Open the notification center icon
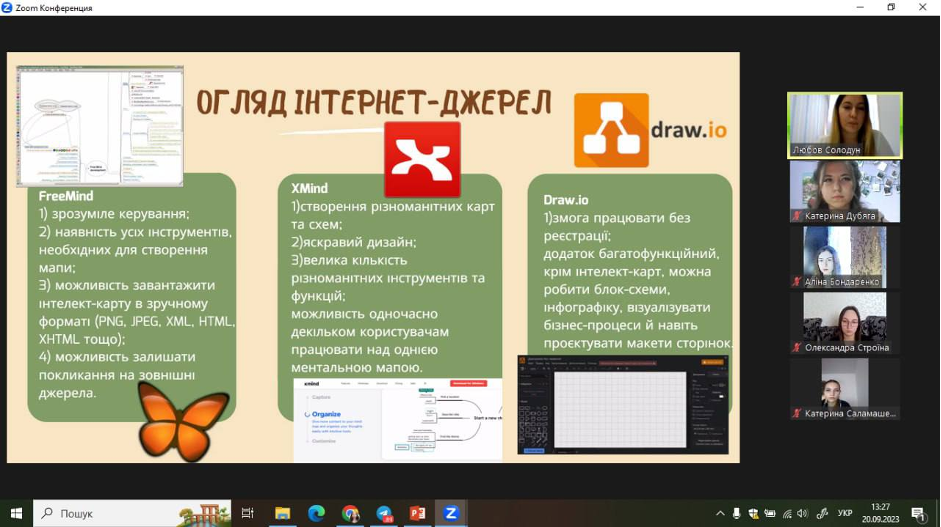The image size is (941, 527). (917, 513)
